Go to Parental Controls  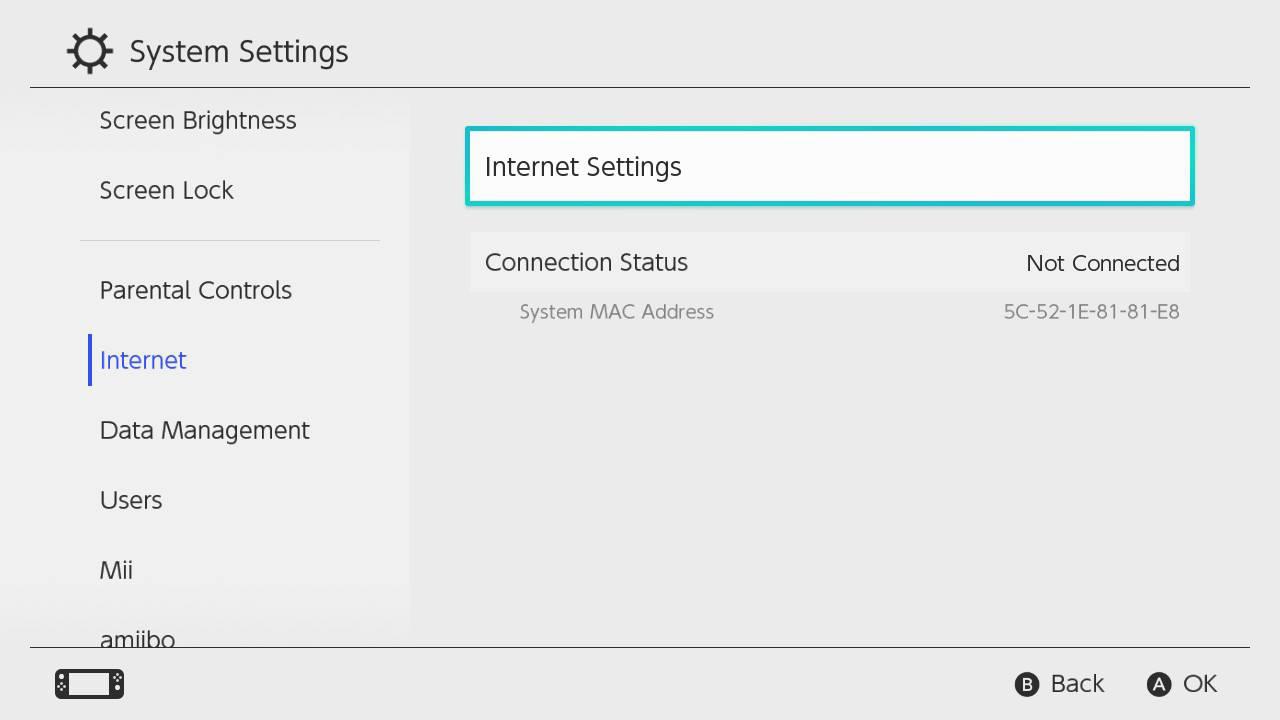[x=196, y=290]
